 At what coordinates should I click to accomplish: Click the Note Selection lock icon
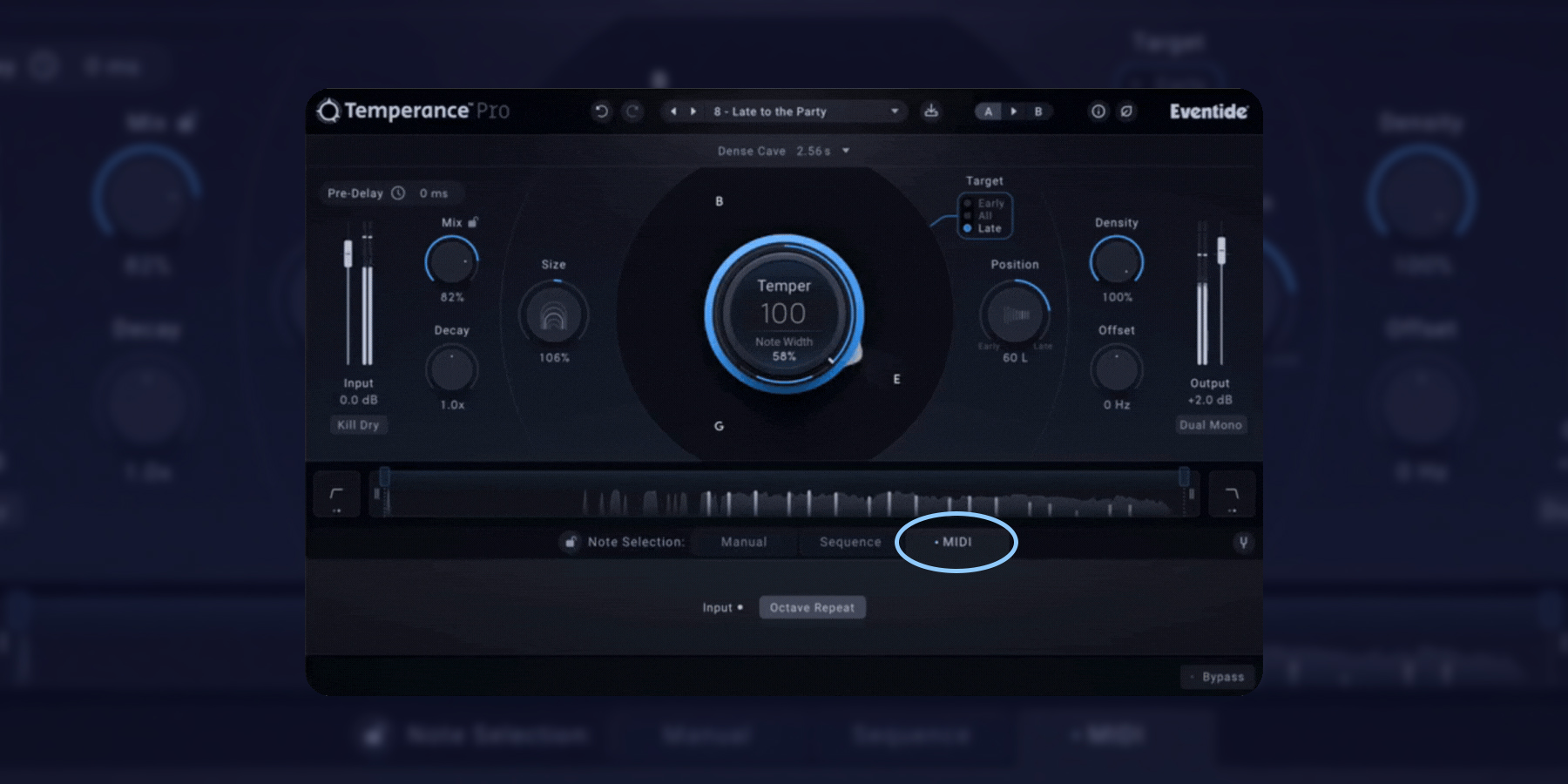[569, 542]
